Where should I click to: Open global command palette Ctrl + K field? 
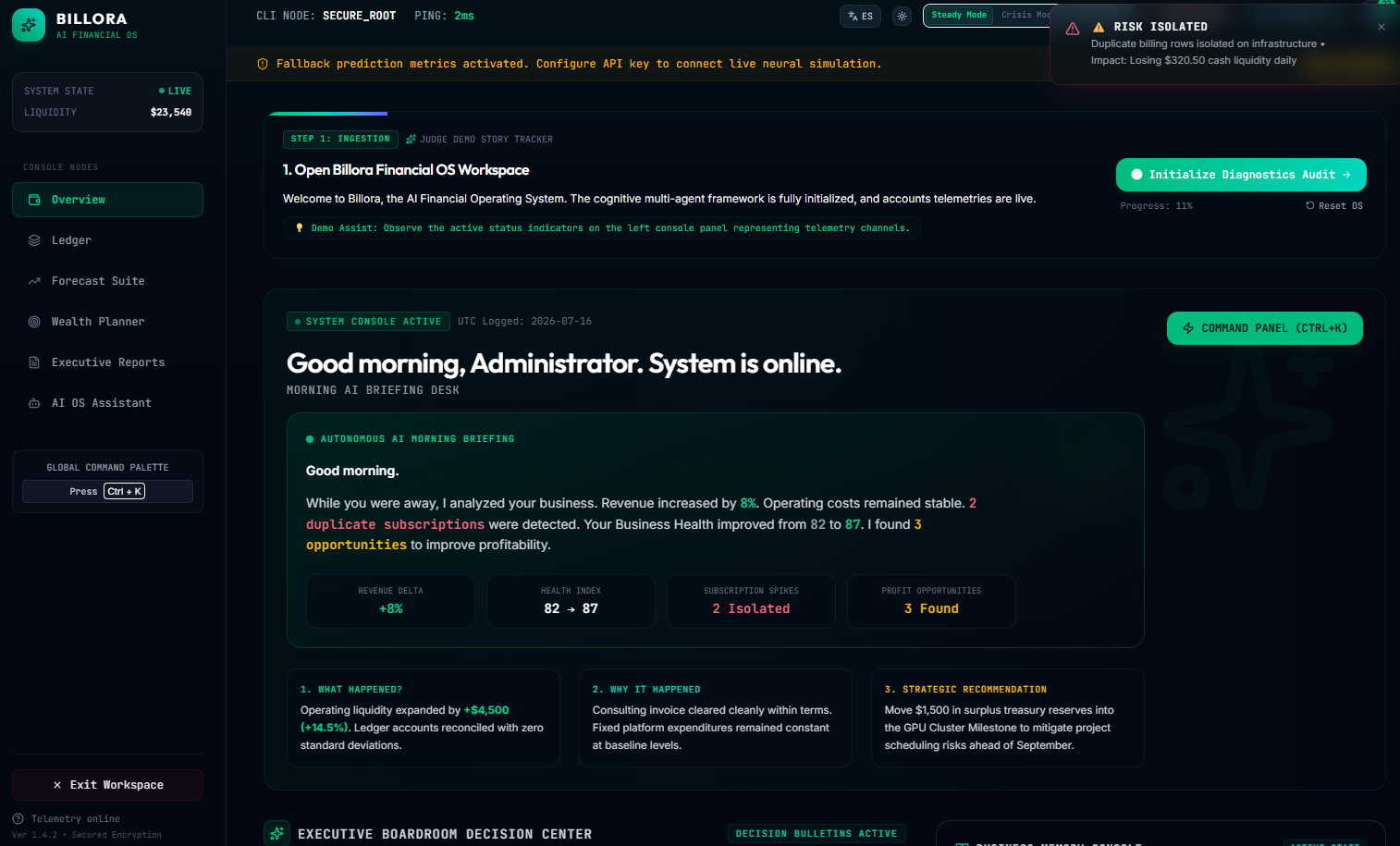click(x=107, y=491)
